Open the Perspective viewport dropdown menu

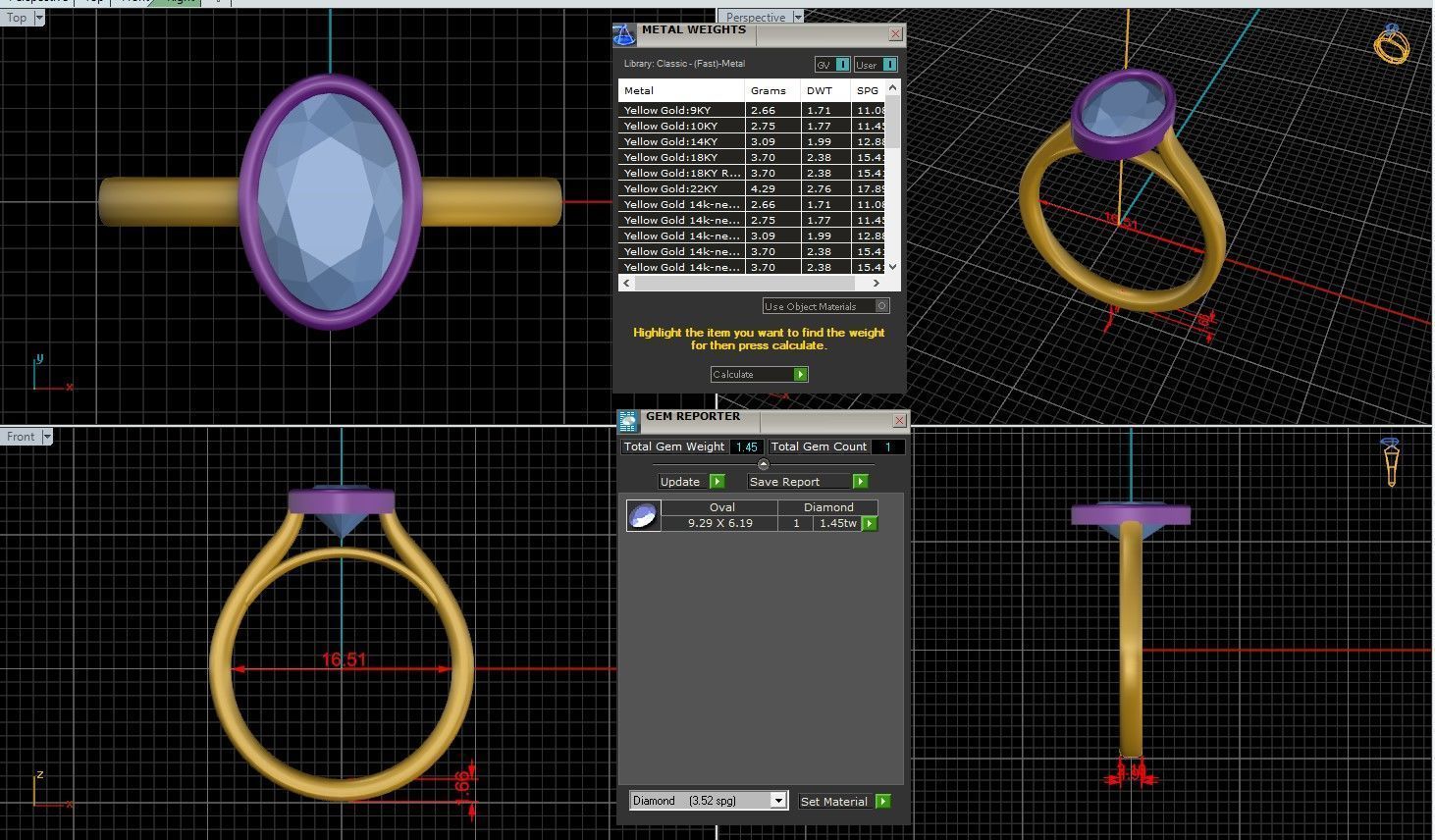(797, 17)
